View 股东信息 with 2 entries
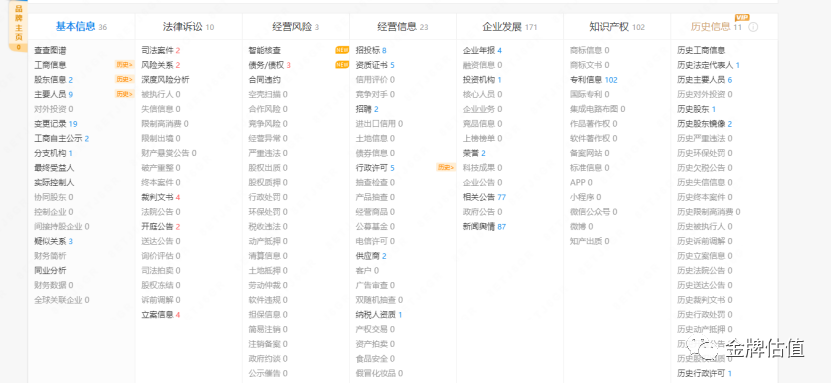The width and height of the screenshot is (831, 384). coord(54,80)
